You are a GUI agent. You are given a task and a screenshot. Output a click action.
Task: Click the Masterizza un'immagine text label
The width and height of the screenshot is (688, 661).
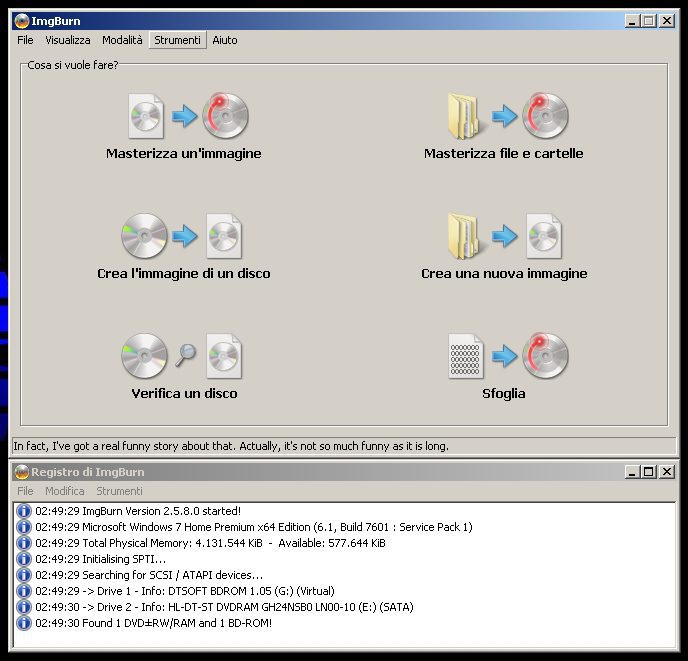[x=184, y=154]
